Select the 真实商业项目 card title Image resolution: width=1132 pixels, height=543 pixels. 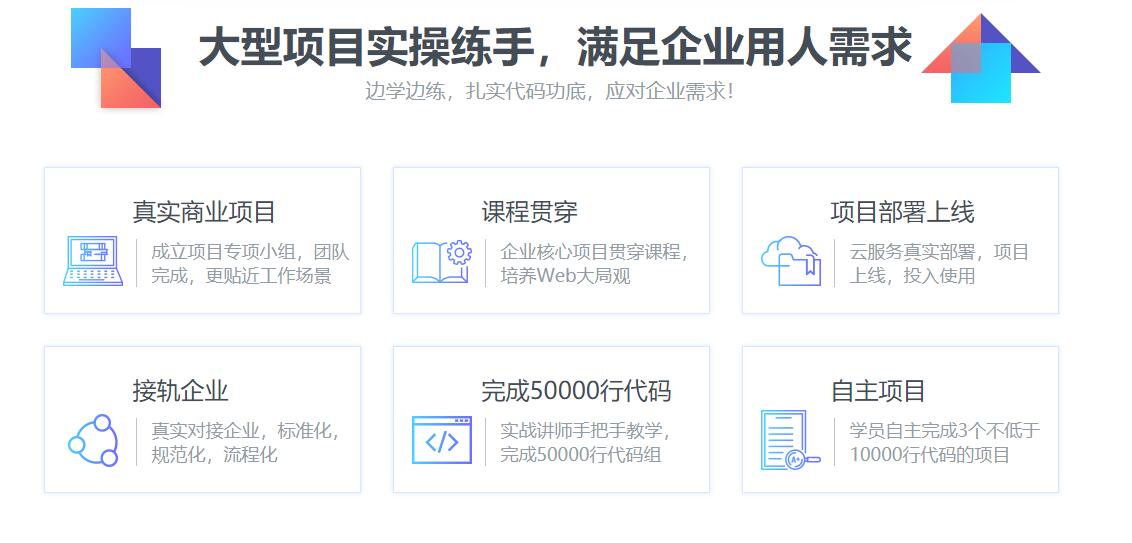pyautogui.click(x=203, y=212)
